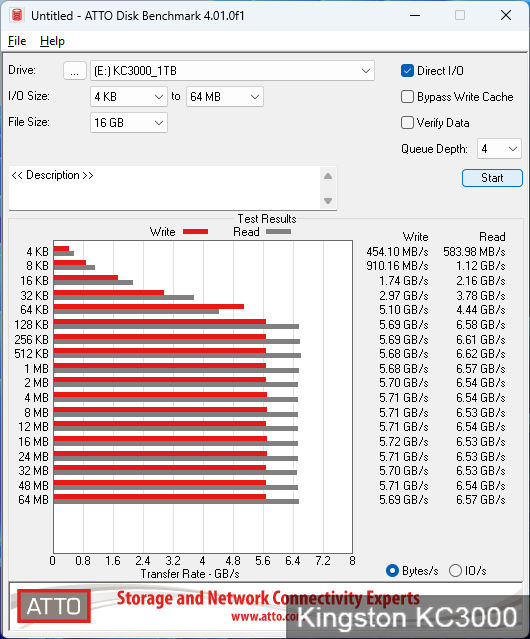
Task: Click the gray read bar for 512 KB
Action: [177, 355]
